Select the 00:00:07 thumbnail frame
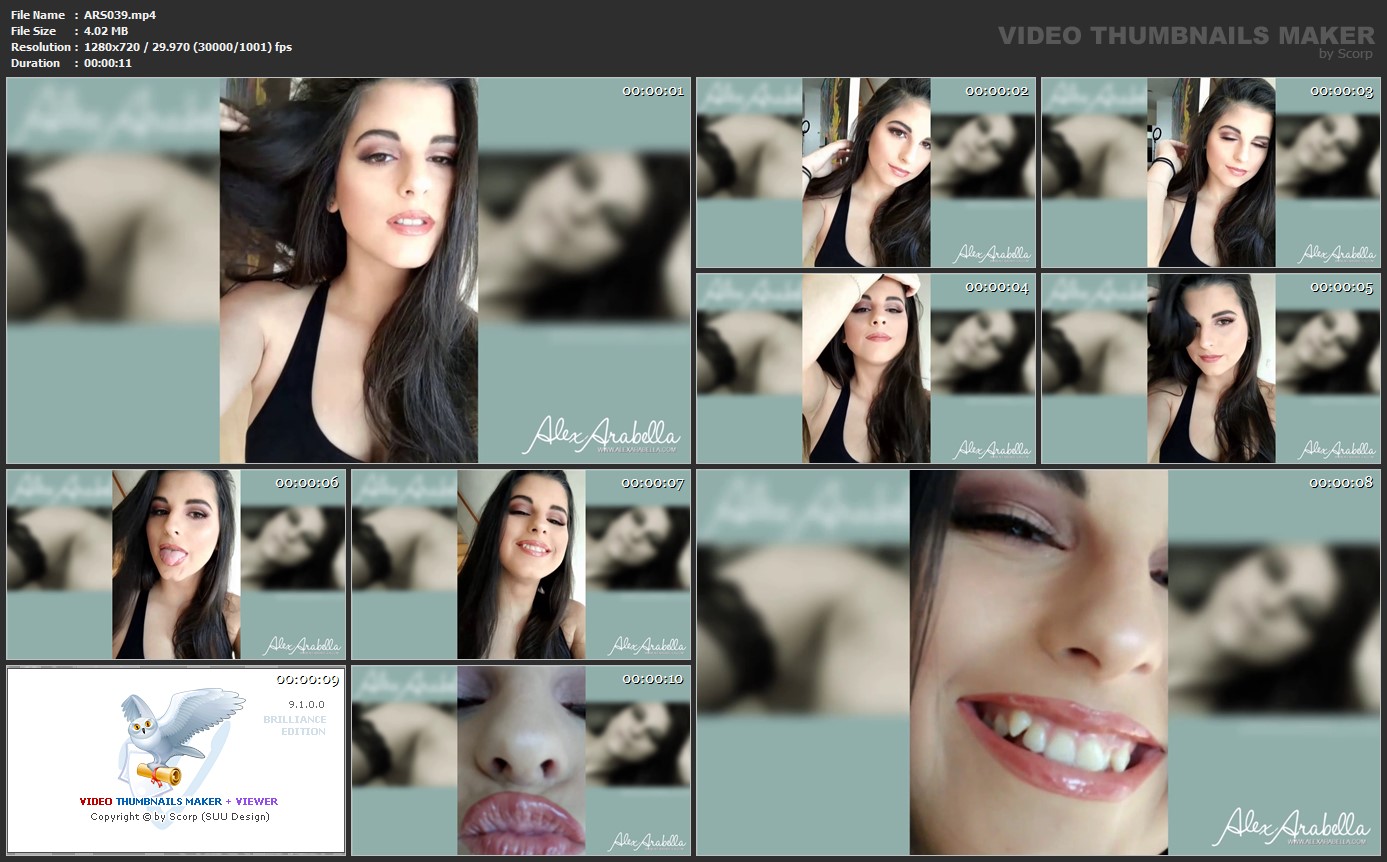Screen dimensions: 1387x862 coord(521,564)
